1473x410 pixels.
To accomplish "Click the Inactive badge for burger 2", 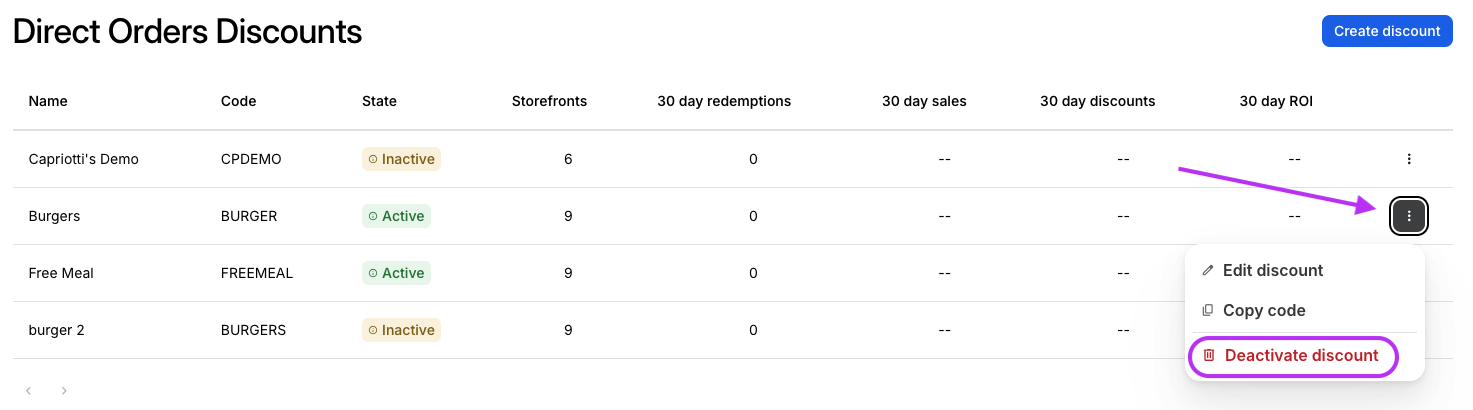I will 401,330.
